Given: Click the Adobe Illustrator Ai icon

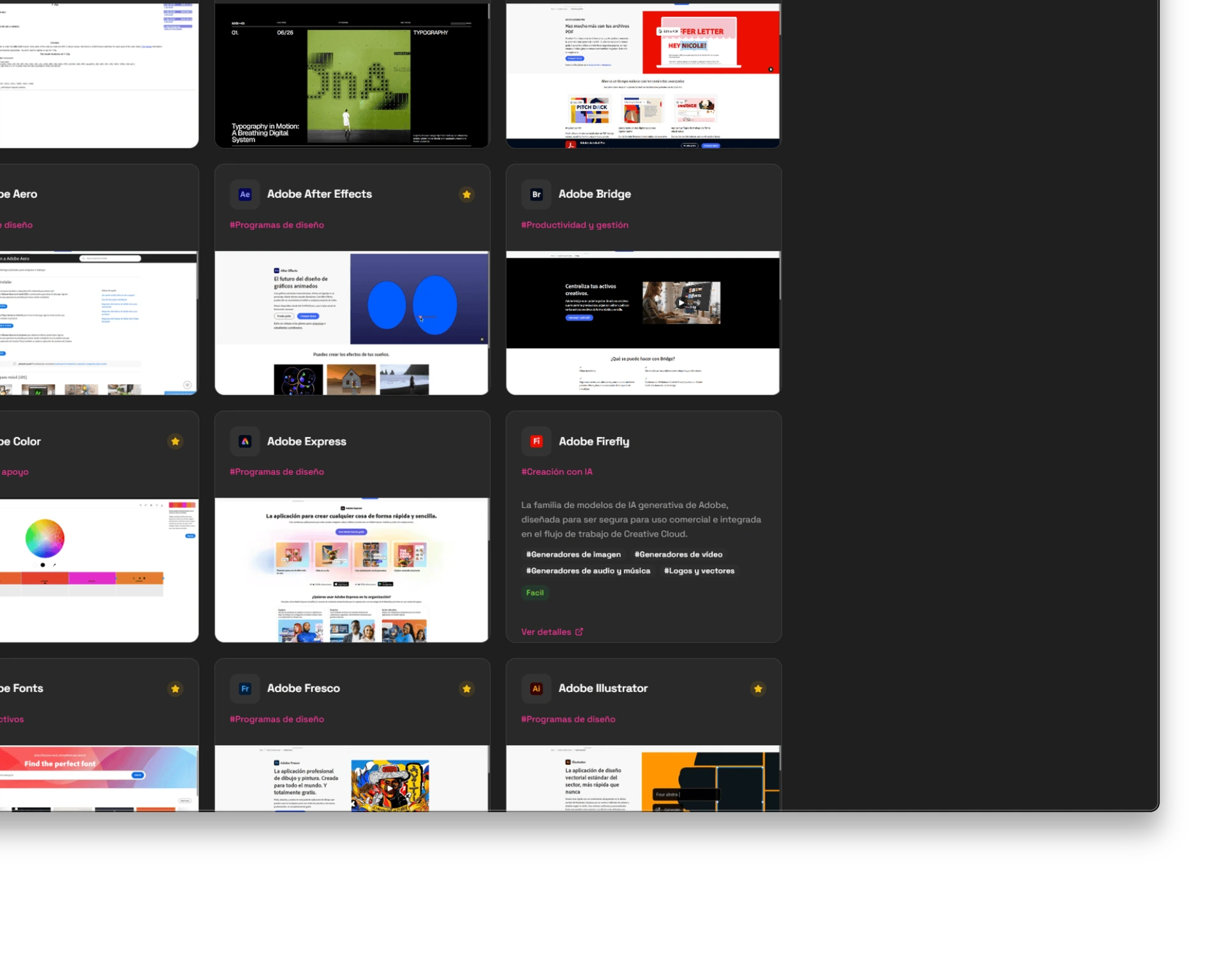Looking at the screenshot, I should pos(536,688).
